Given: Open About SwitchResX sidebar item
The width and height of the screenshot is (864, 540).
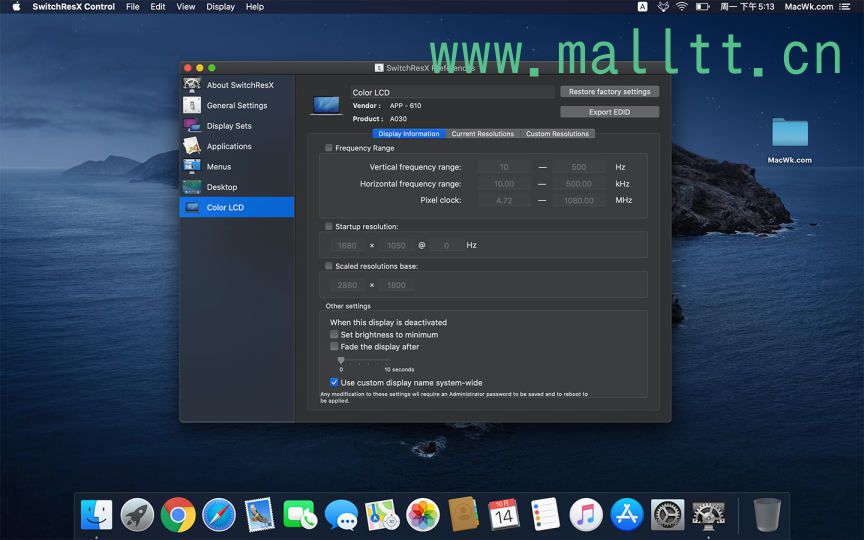Looking at the screenshot, I should click(x=236, y=85).
